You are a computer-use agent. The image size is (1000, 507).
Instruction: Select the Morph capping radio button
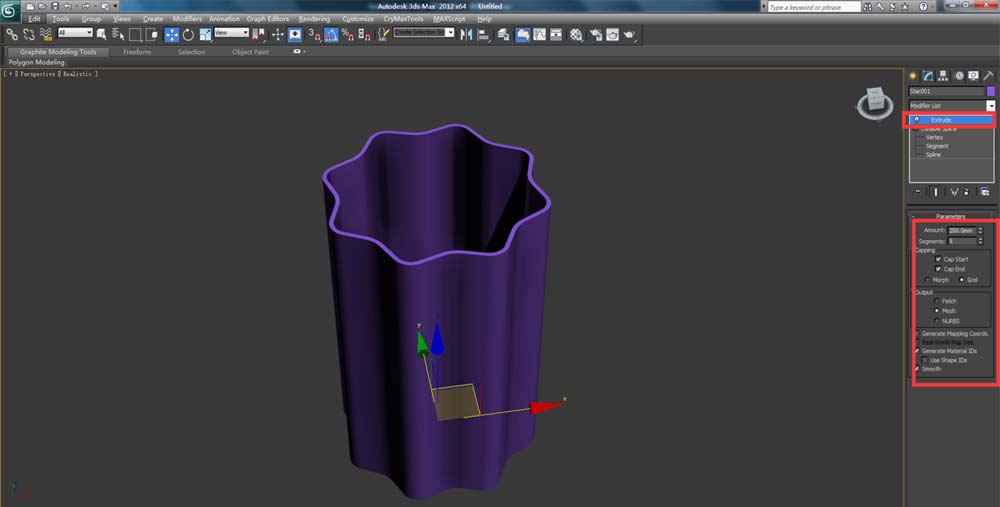(x=927, y=280)
